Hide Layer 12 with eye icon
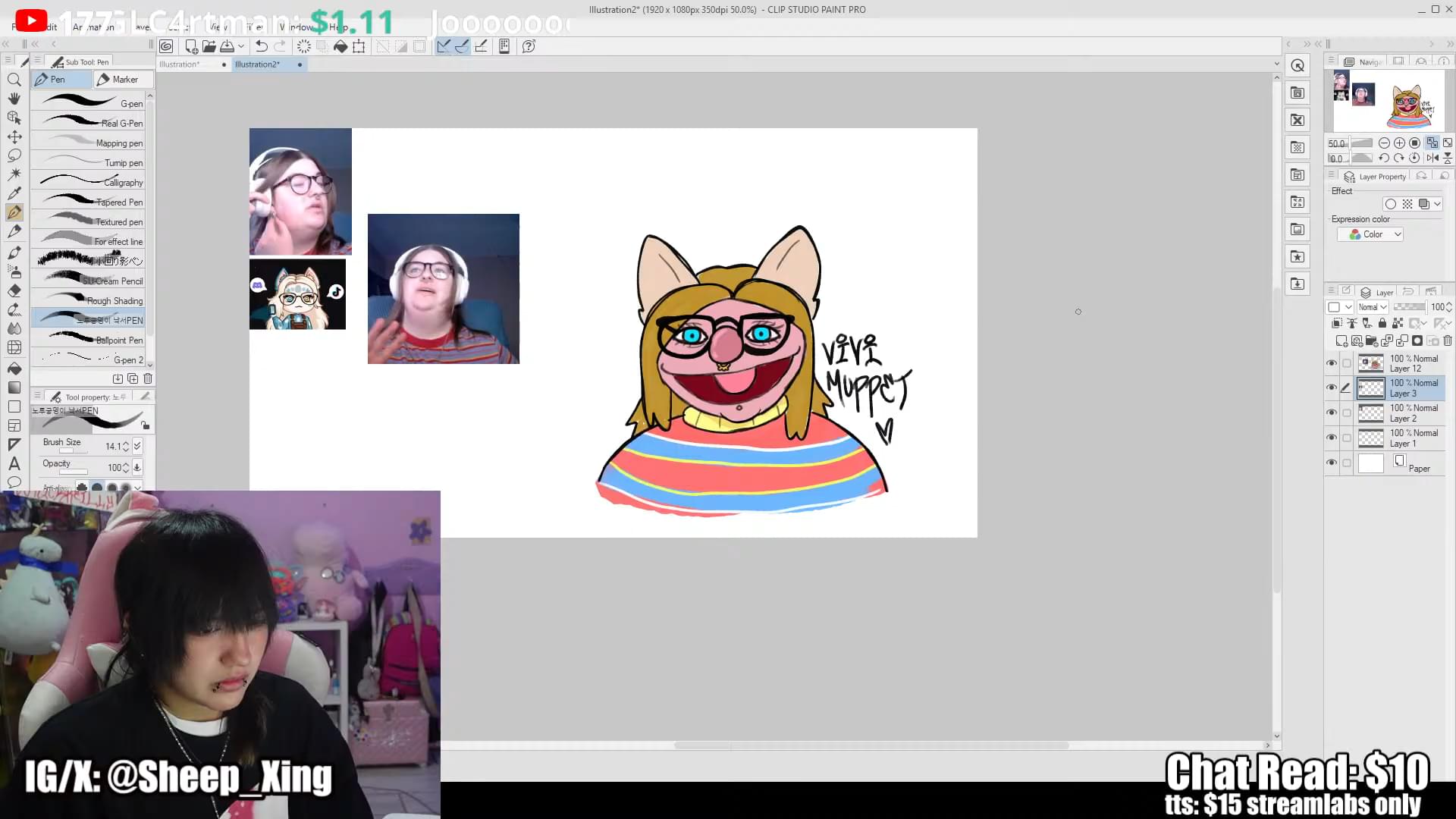Screen dimensions: 1456x819 (x=1332, y=363)
